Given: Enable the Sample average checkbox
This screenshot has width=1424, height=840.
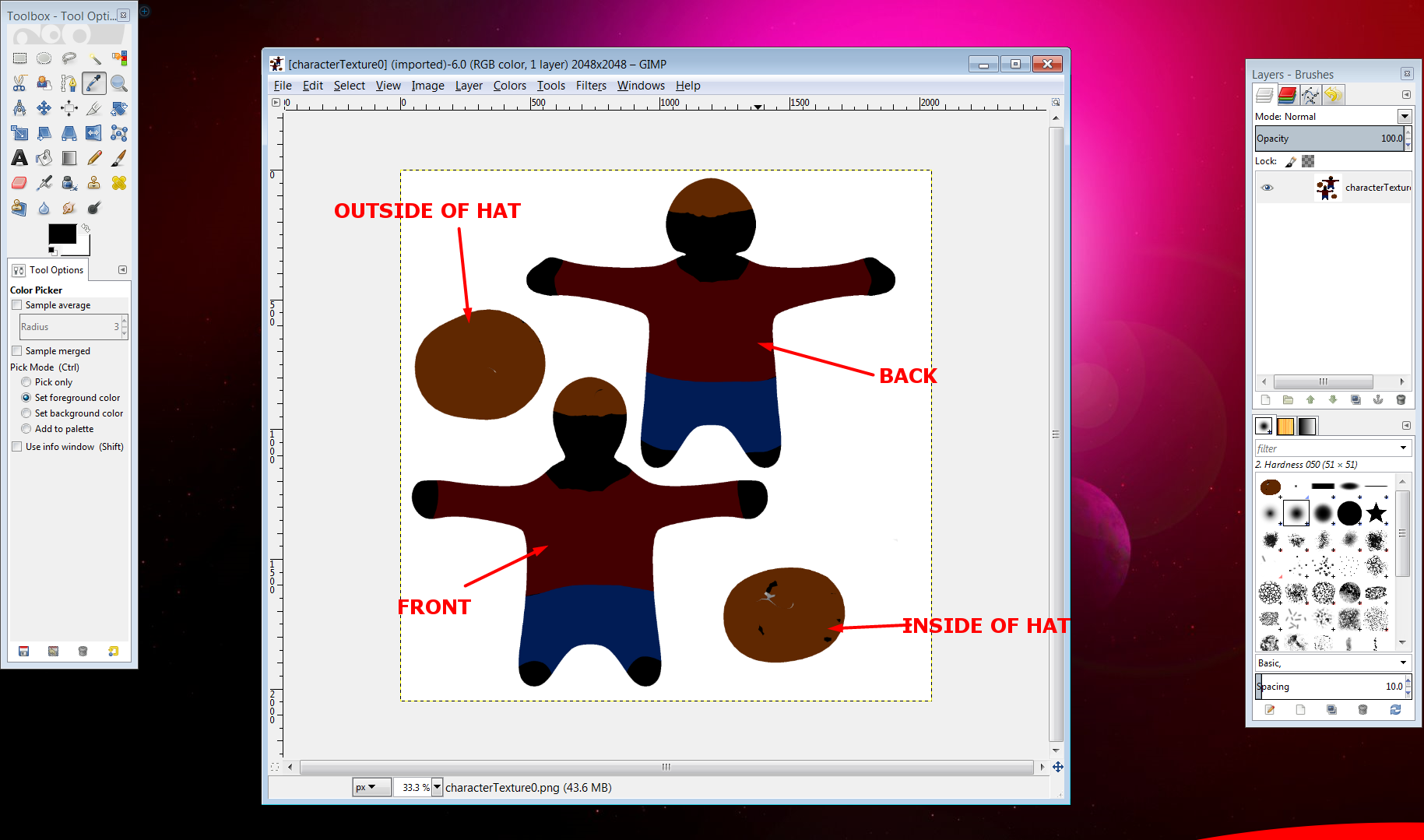Looking at the screenshot, I should pos(16,305).
